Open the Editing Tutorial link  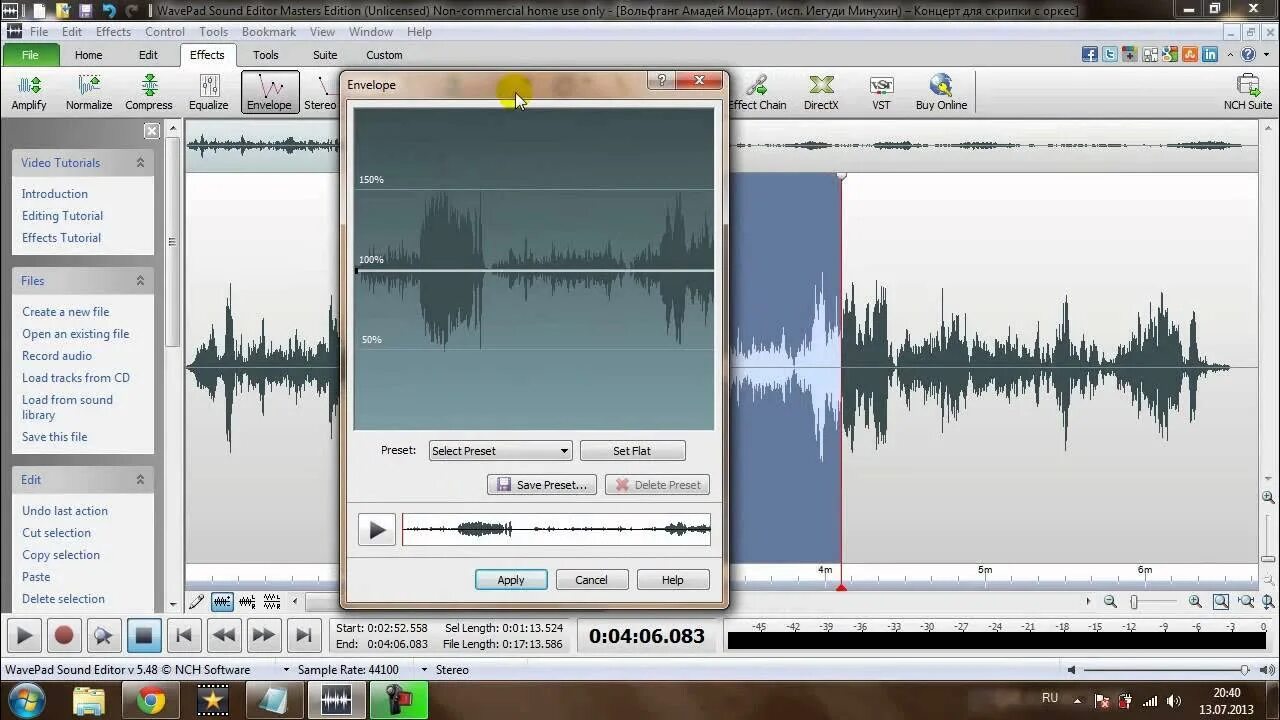(x=62, y=216)
